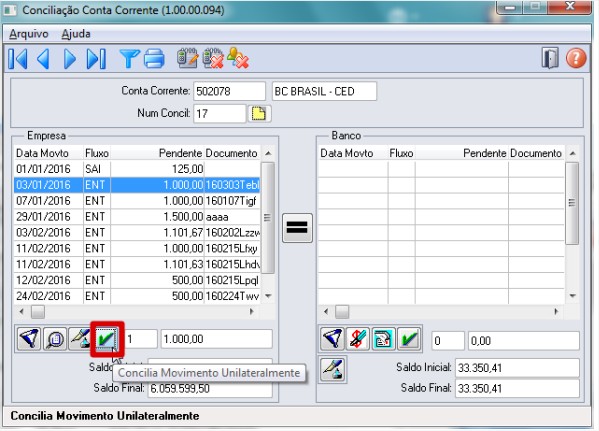
Task: Go to next record arrow
Action: 70,59
